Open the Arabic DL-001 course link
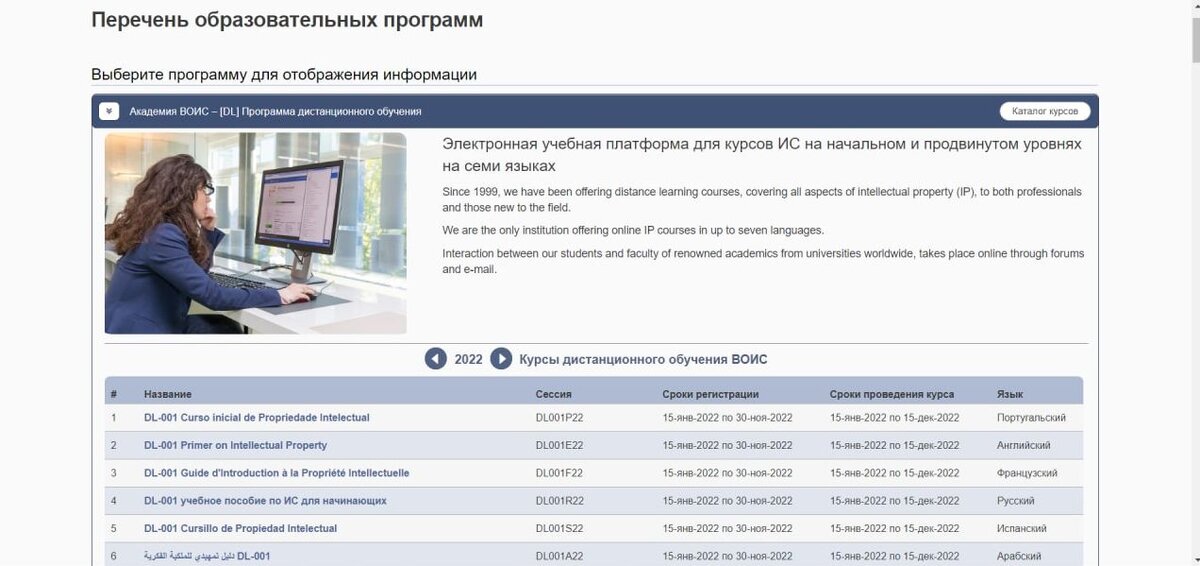The image size is (1200, 566). (207, 556)
